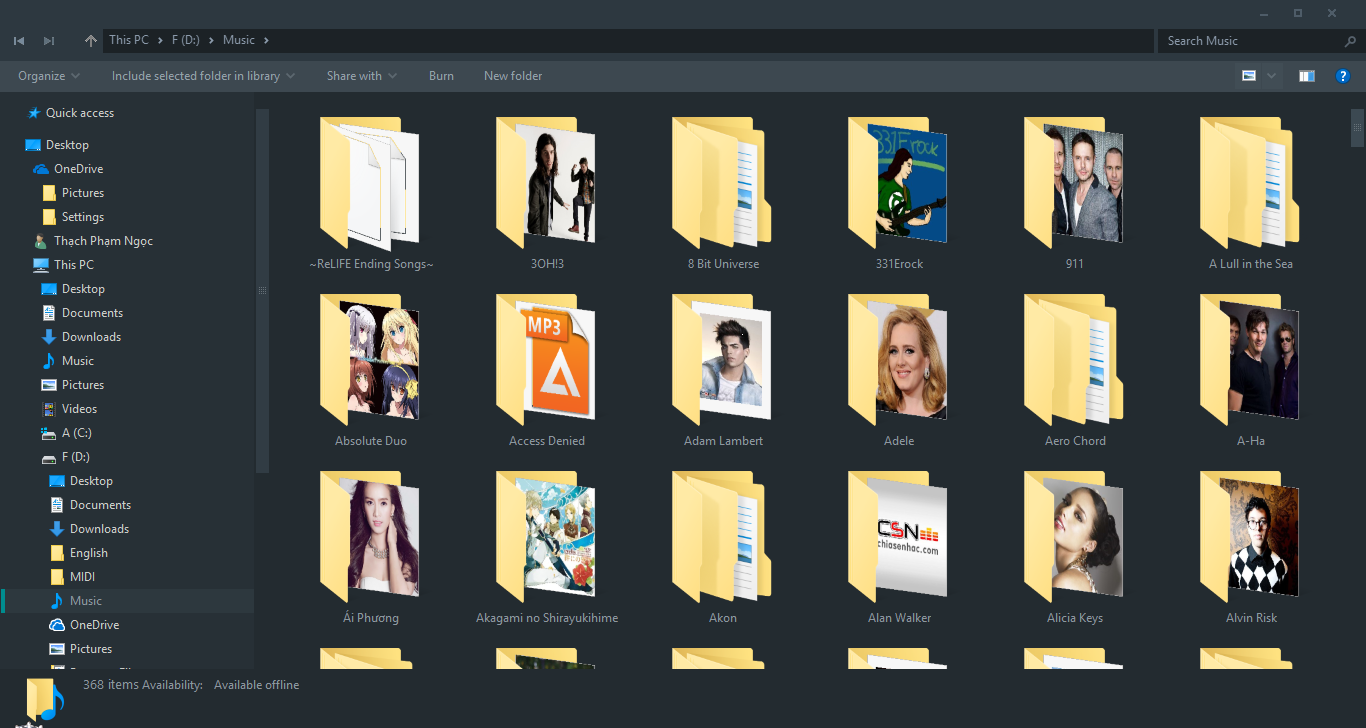Screen dimensions: 1366x728
Task: Click the search magnifier icon
Action: pos(1351,41)
